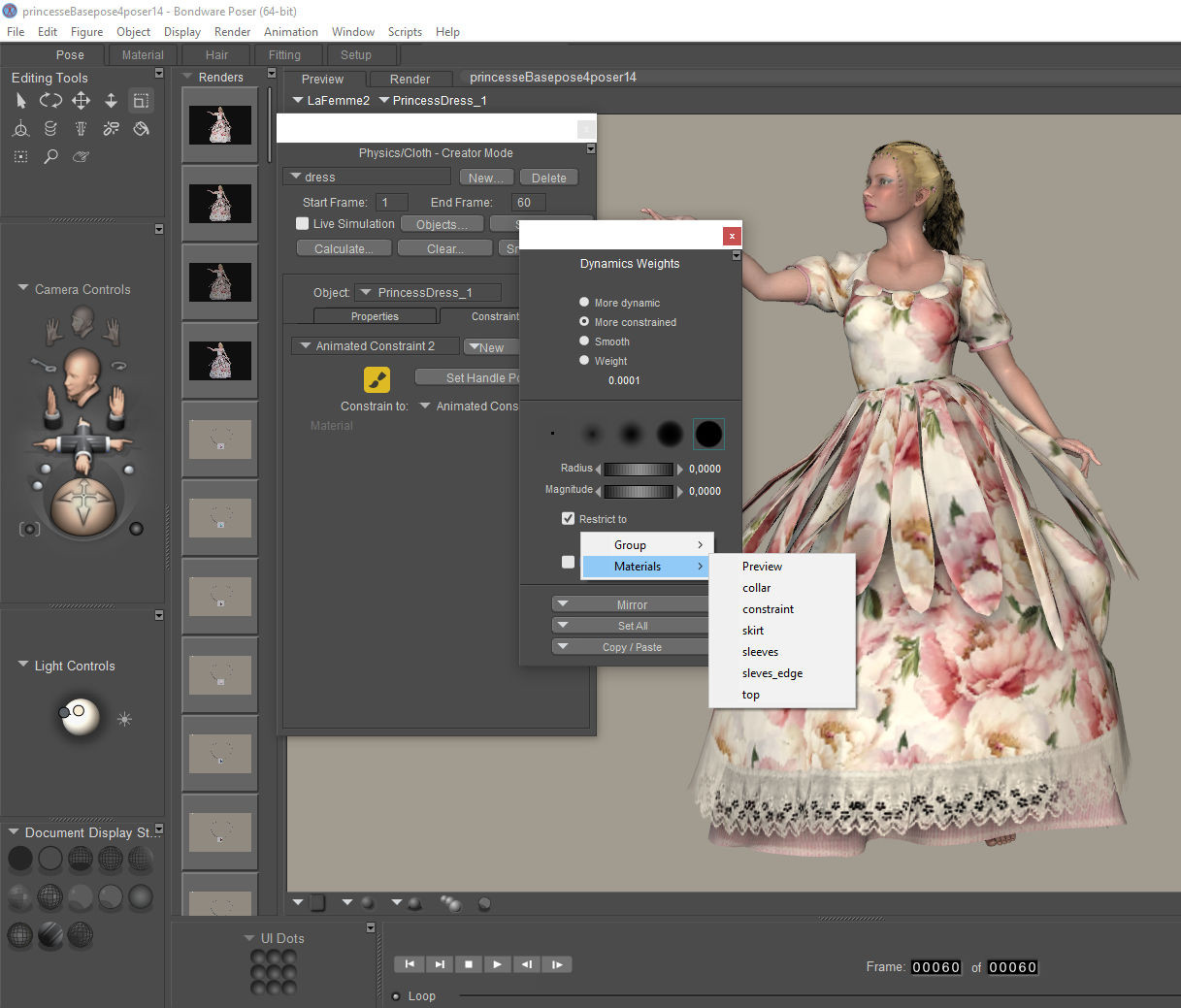Select the Rotate tool with circular arrows
This screenshot has height=1008, width=1181.
50,100
